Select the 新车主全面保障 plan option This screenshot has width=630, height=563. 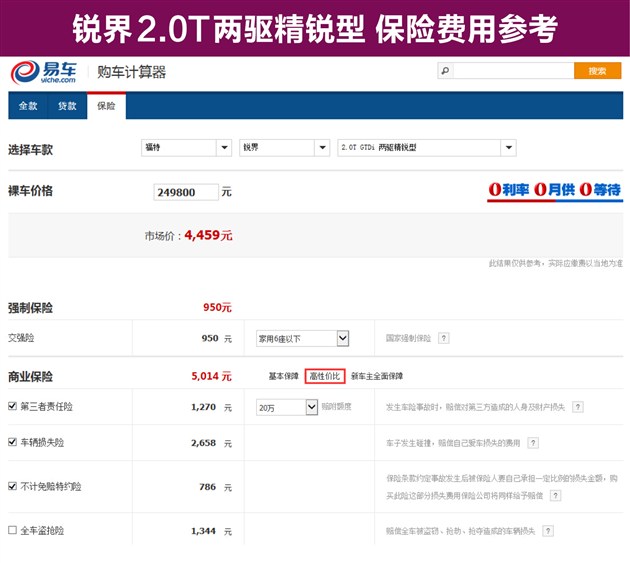click(377, 377)
